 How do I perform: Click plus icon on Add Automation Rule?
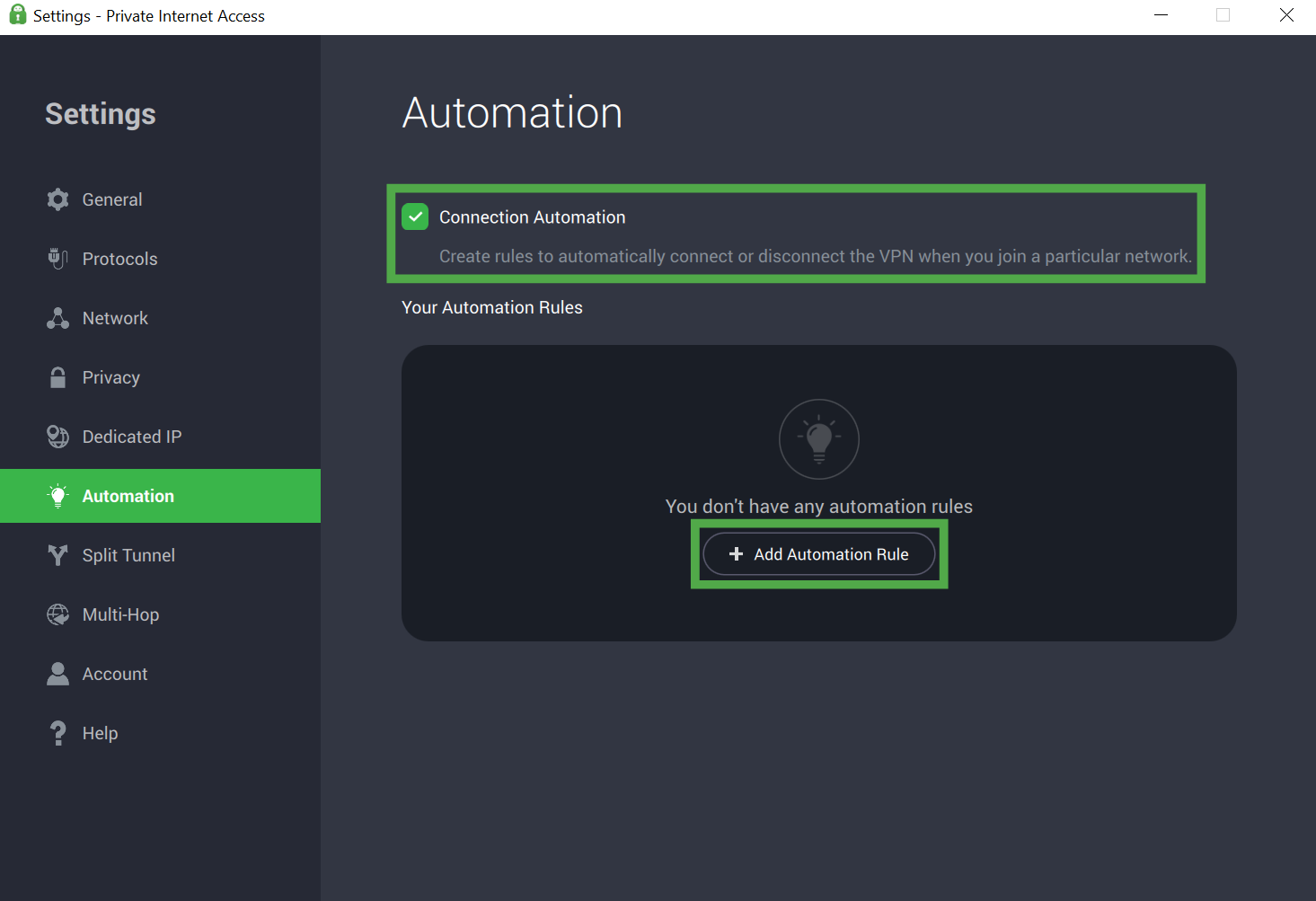tap(736, 554)
